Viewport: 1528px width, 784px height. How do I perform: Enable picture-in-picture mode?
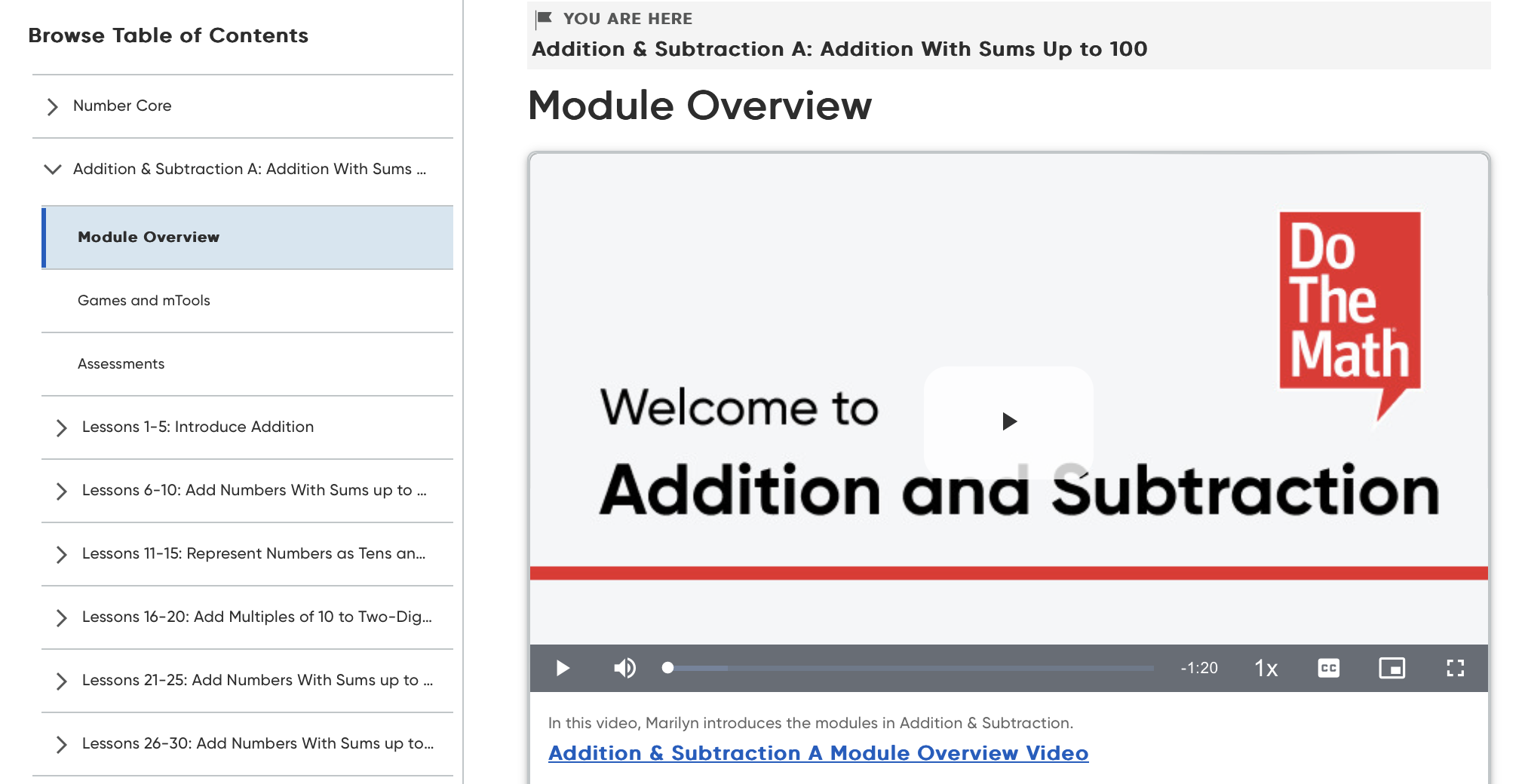click(1392, 668)
